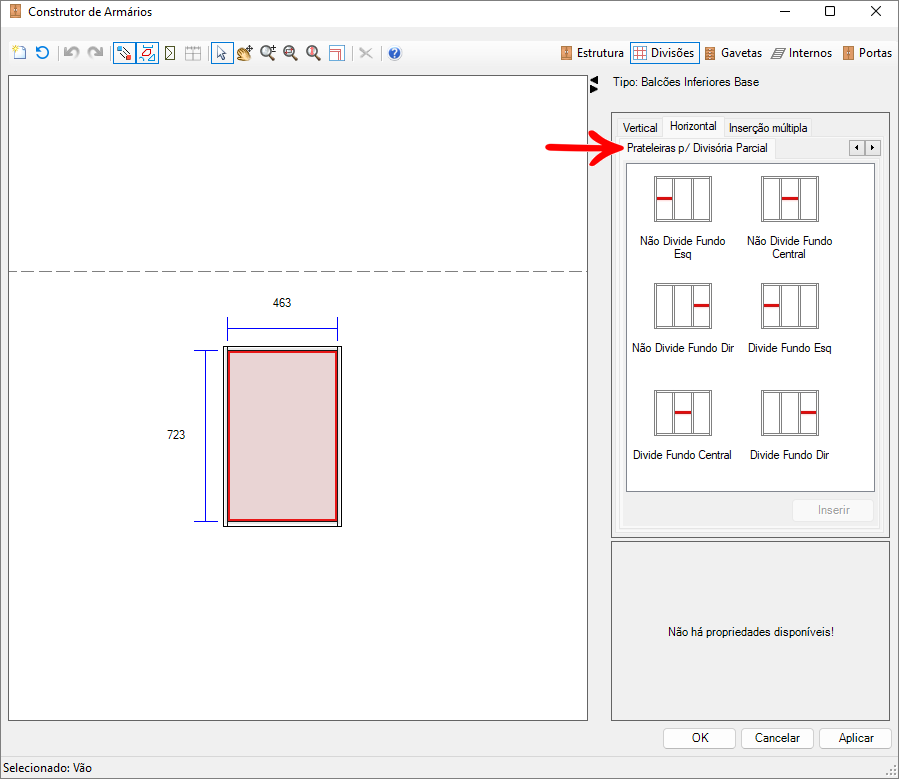
Task: Select Não Divide Fundo Dir thumbnail
Action: [683, 318]
